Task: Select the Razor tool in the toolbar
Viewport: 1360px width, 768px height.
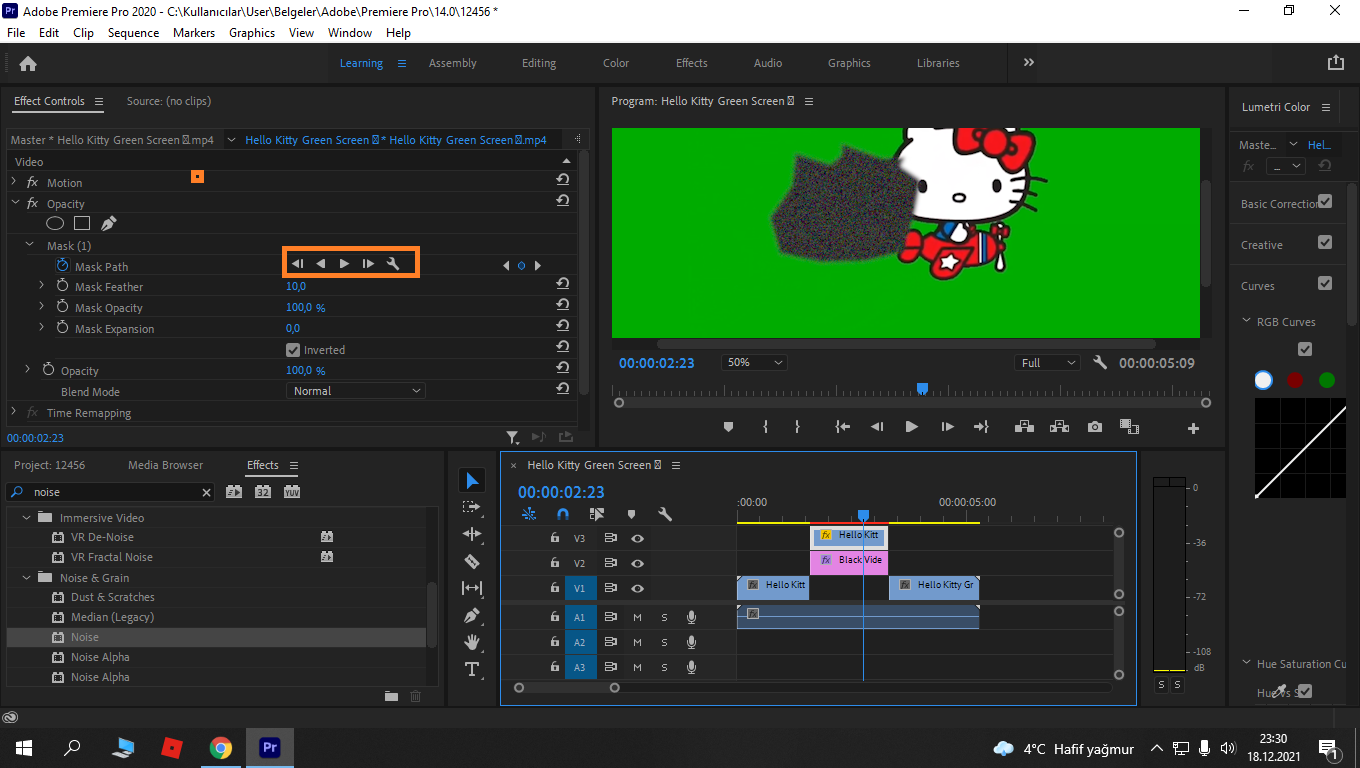Action: [472, 562]
